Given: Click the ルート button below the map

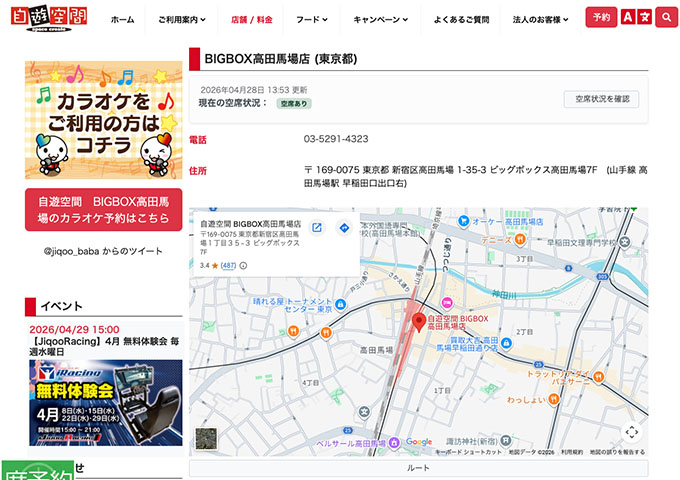Looking at the screenshot, I should click(x=418, y=468).
